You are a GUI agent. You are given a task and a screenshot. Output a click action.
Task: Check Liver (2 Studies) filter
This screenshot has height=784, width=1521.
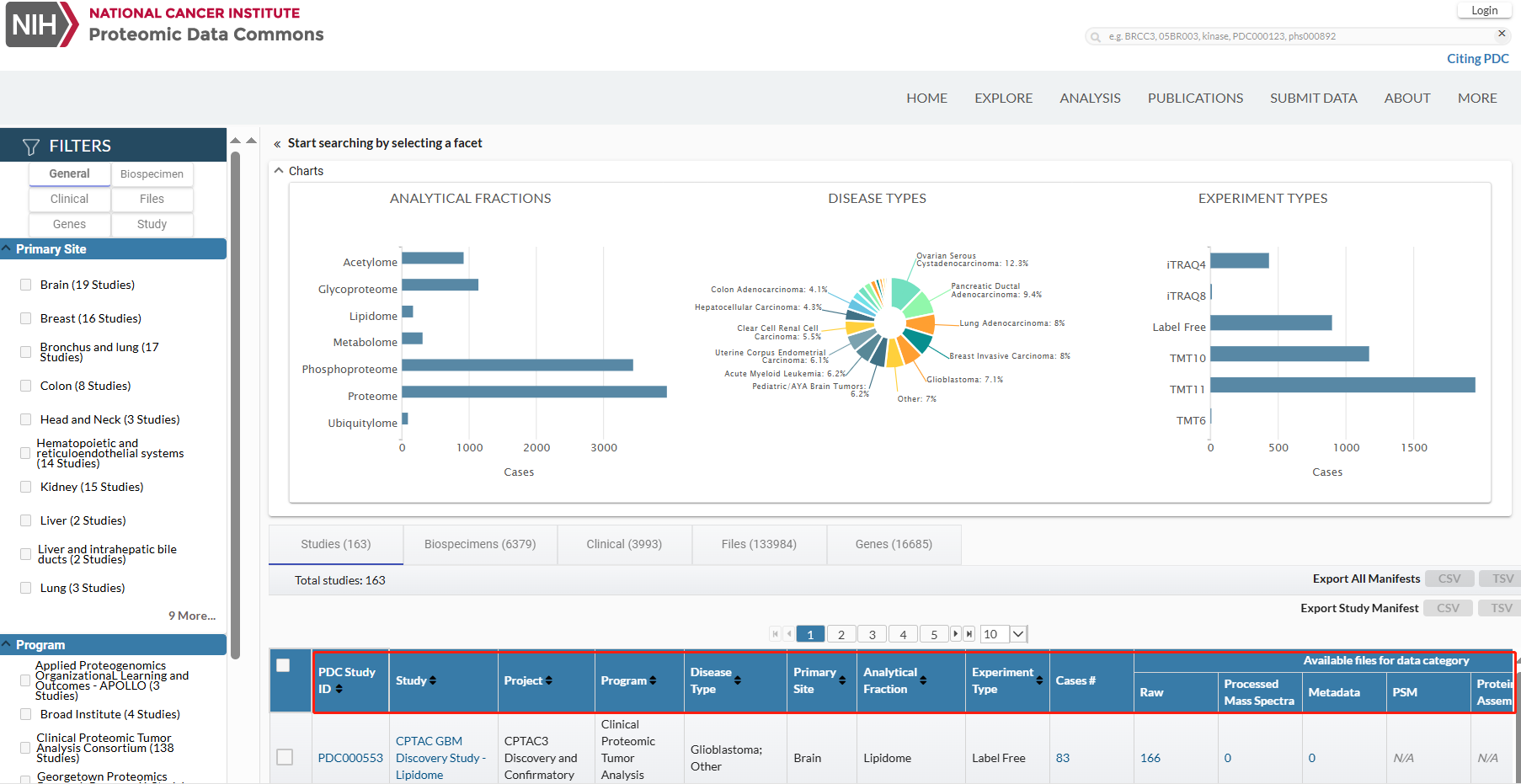[x=25, y=520]
